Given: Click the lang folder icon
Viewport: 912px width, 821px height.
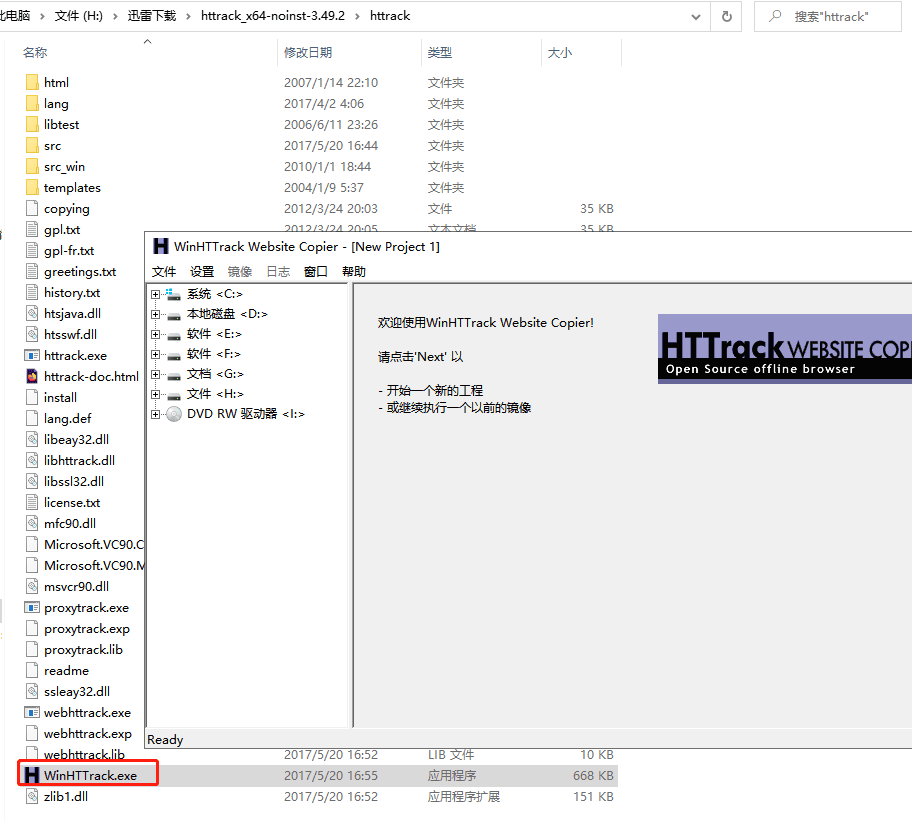Looking at the screenshot, I should point(33,103).
